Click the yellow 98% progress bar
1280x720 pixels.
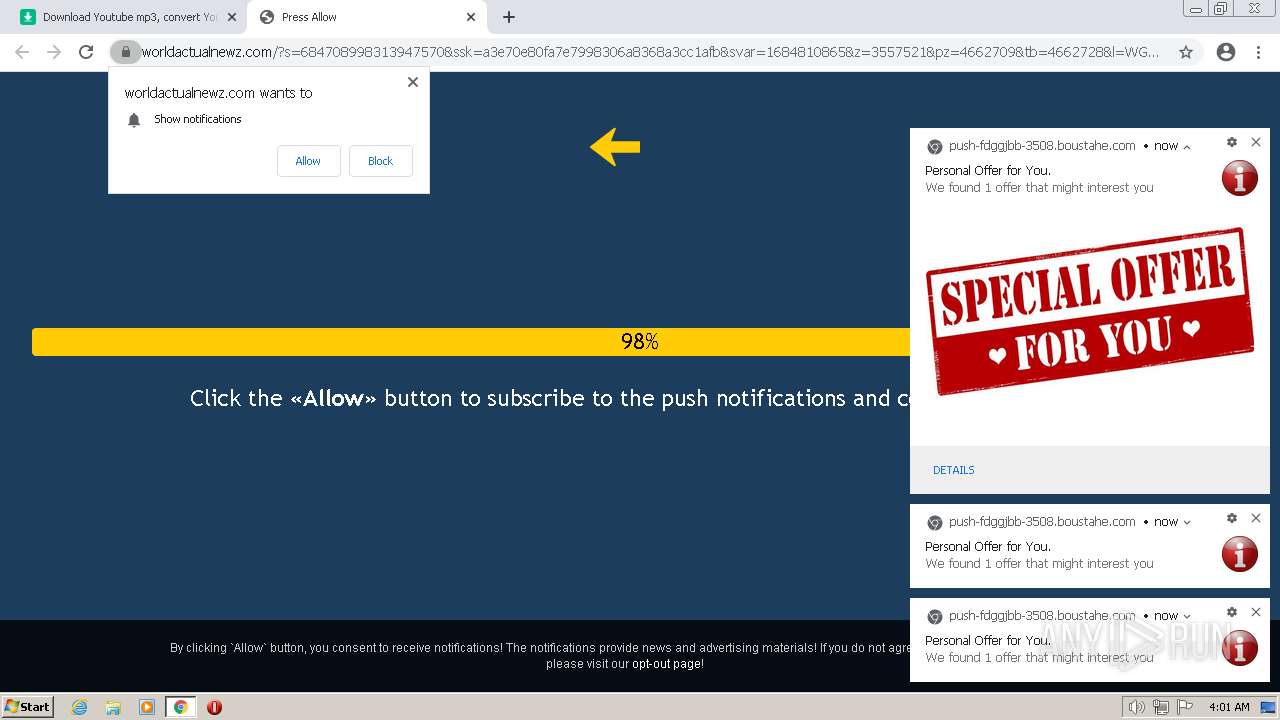[x=471, y=342]
